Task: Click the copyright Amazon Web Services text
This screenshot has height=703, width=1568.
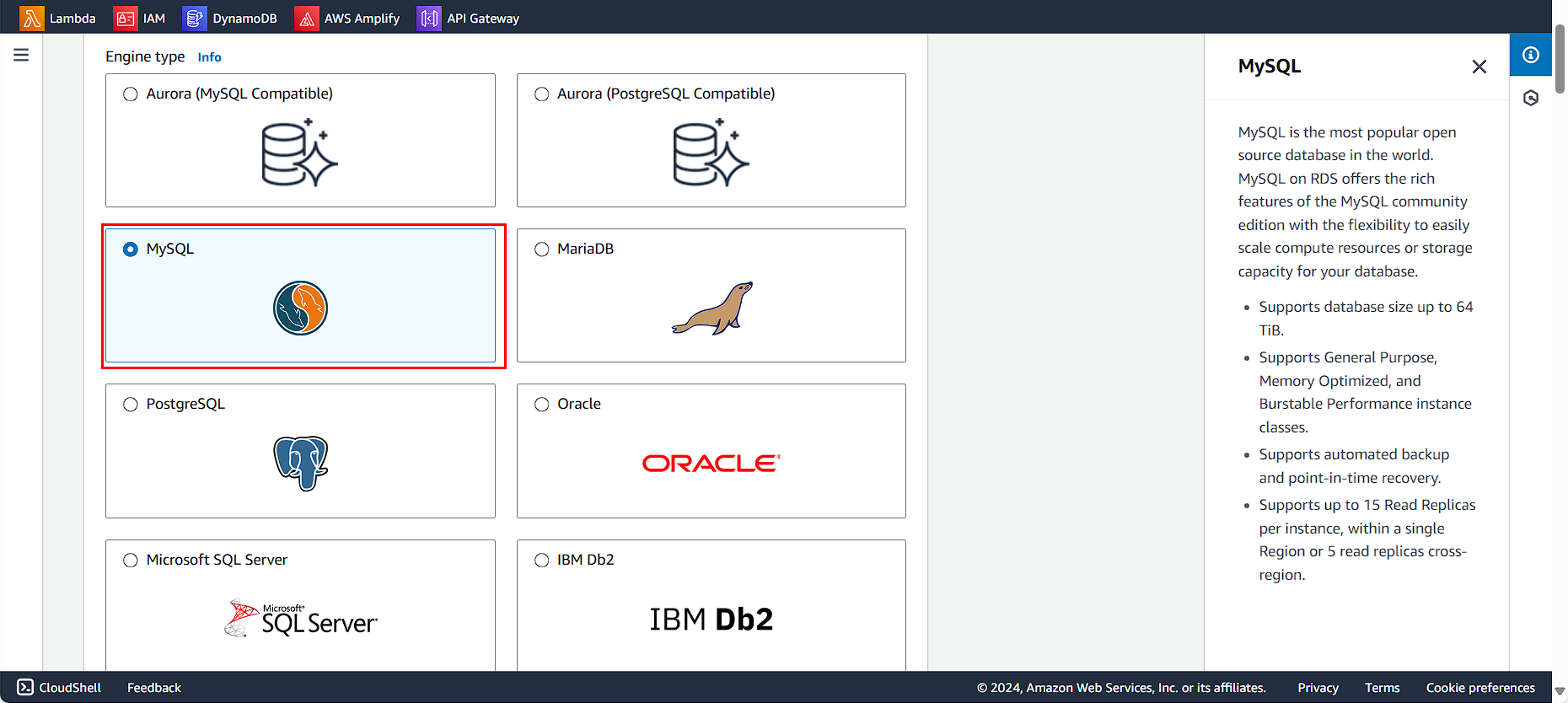Action: (x=1121, y=688)
